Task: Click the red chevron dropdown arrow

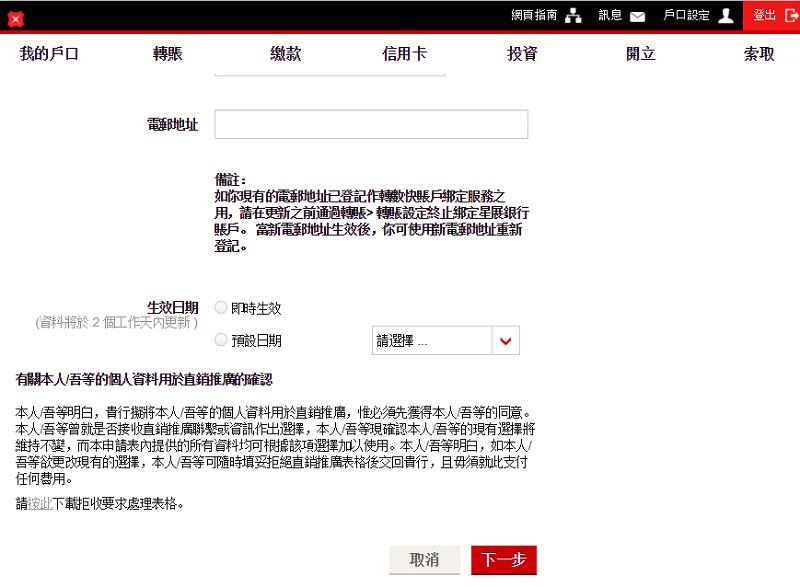Action: coord(506,341)
